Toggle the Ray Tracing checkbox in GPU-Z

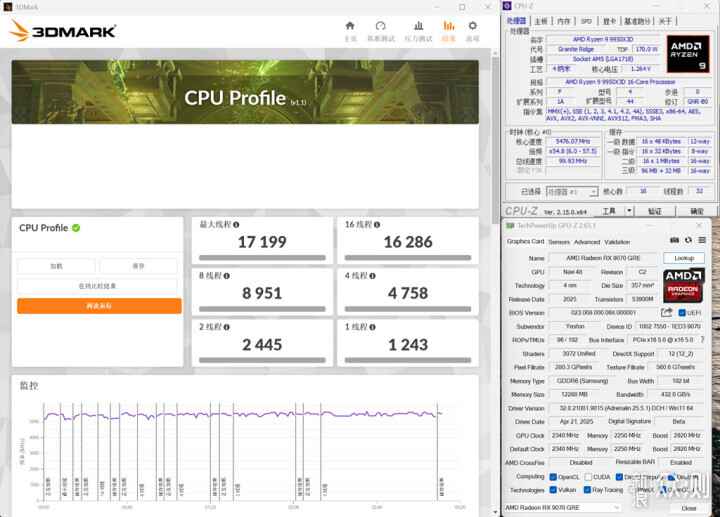click(587, 490)
